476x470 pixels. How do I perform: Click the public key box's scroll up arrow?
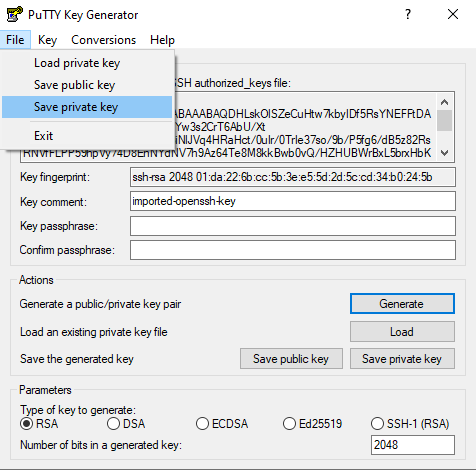[444, 102]
